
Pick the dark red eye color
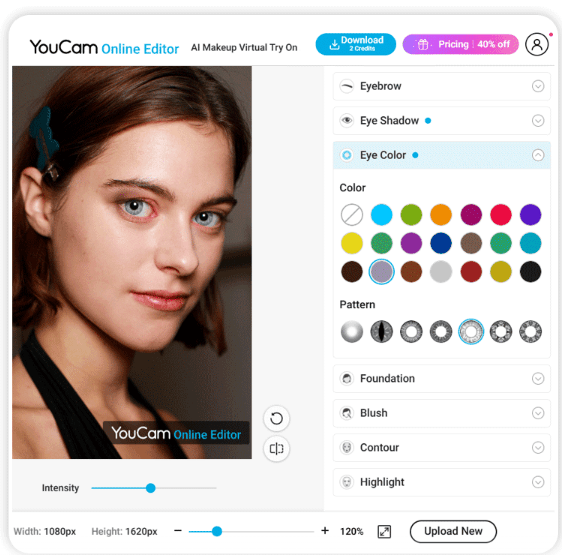coord(471,271)
